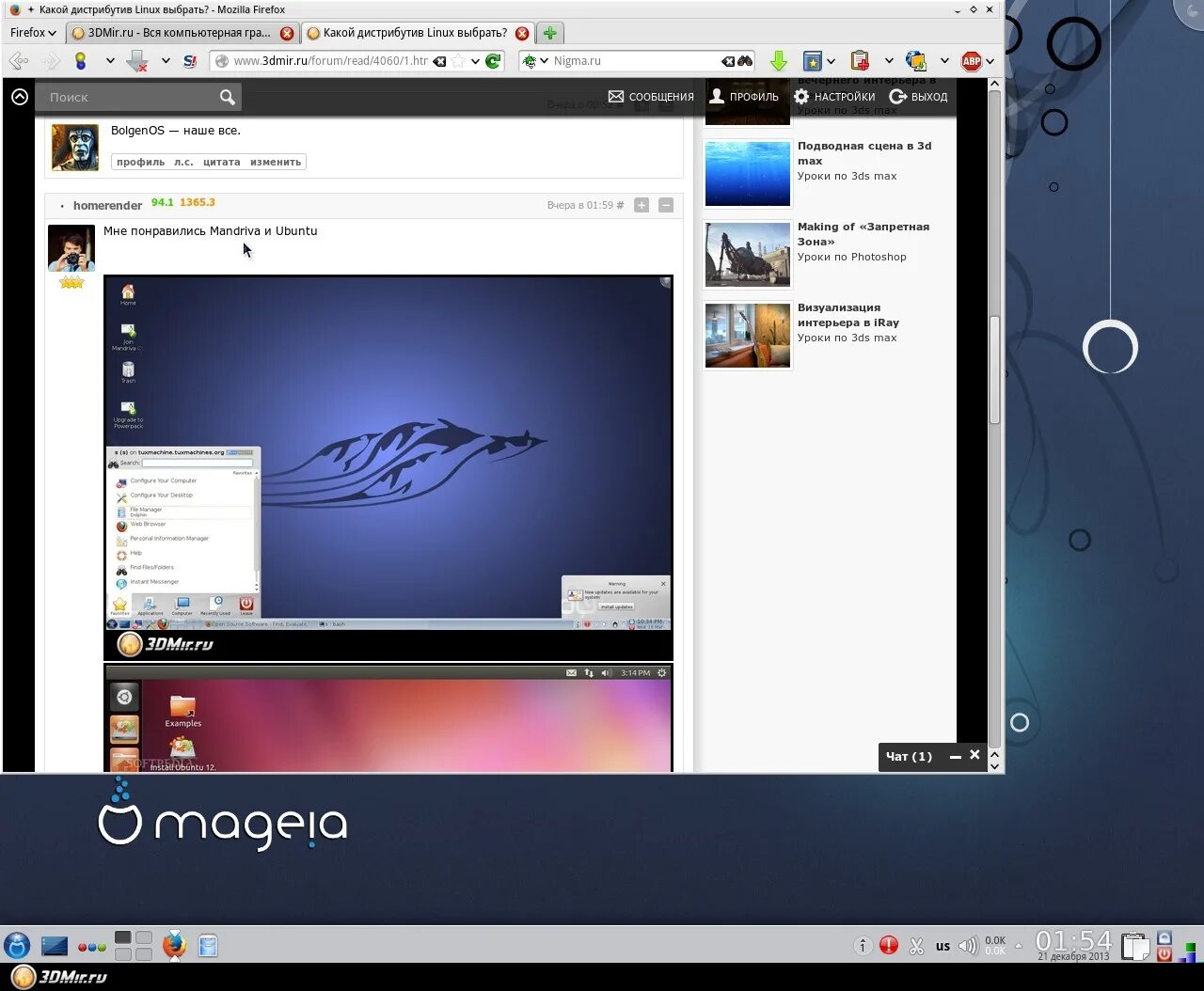Open the Mandriva desktop screenshot image
Viewport: 1204px width, 991px height.
(x=388, y=467)
